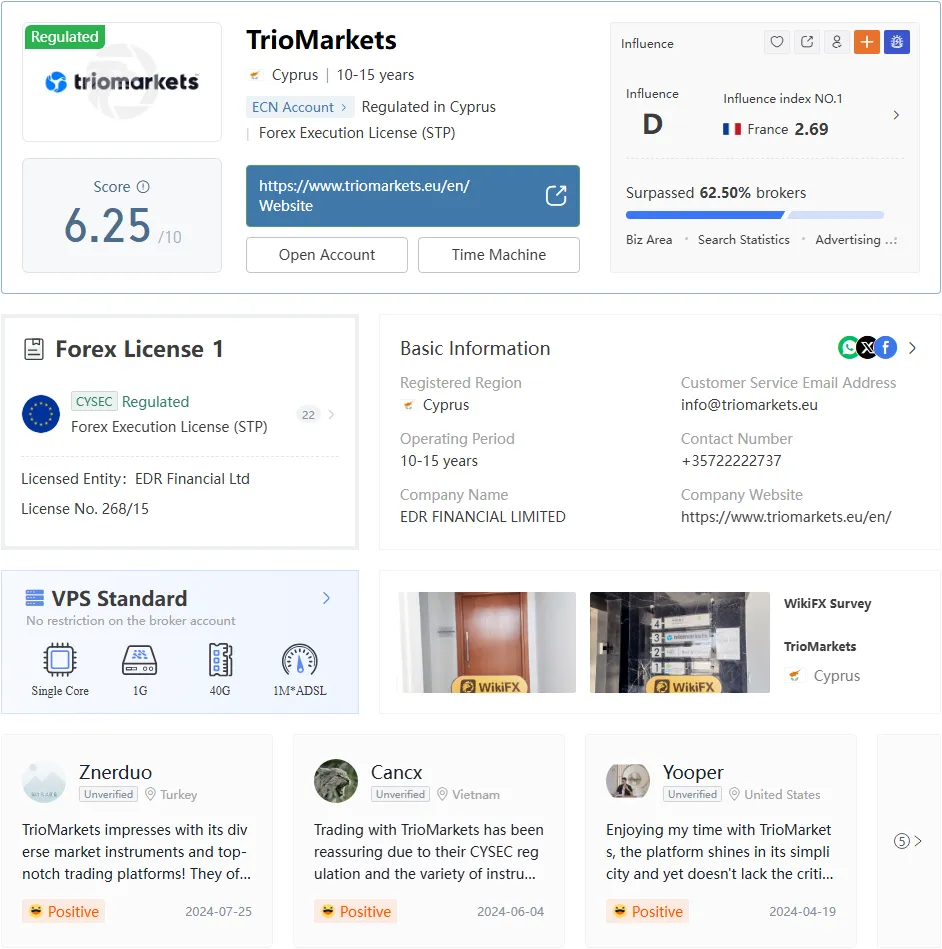Click Znerduo's Unverified tag
942x949 pixels.
coord(108,794)
